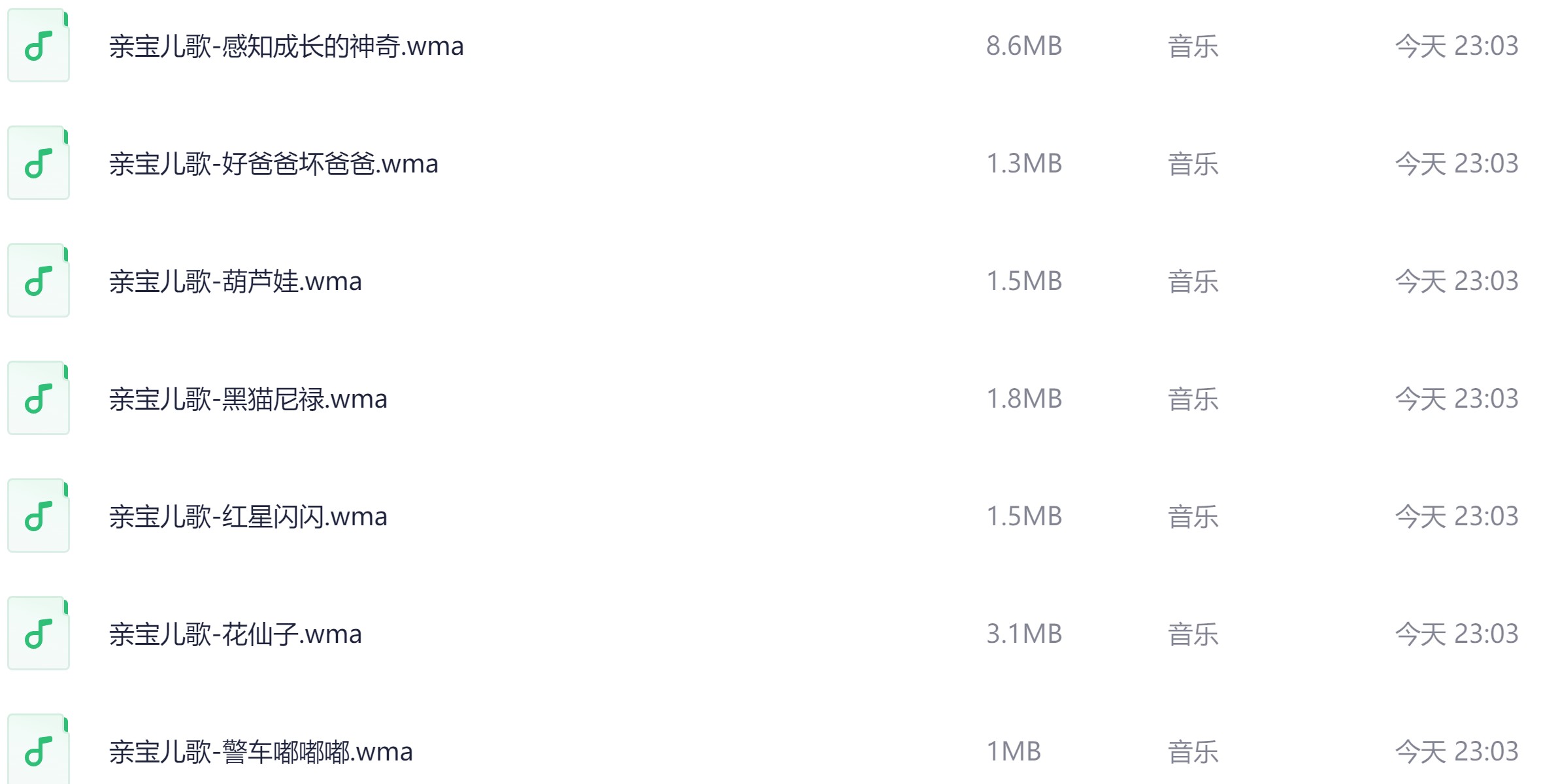Image resolution: width=1543 pixels, height=784 pixels.
Task: Click the music icon beside 好爸爸坏爸爸.wma
Action: coord(39,163)
